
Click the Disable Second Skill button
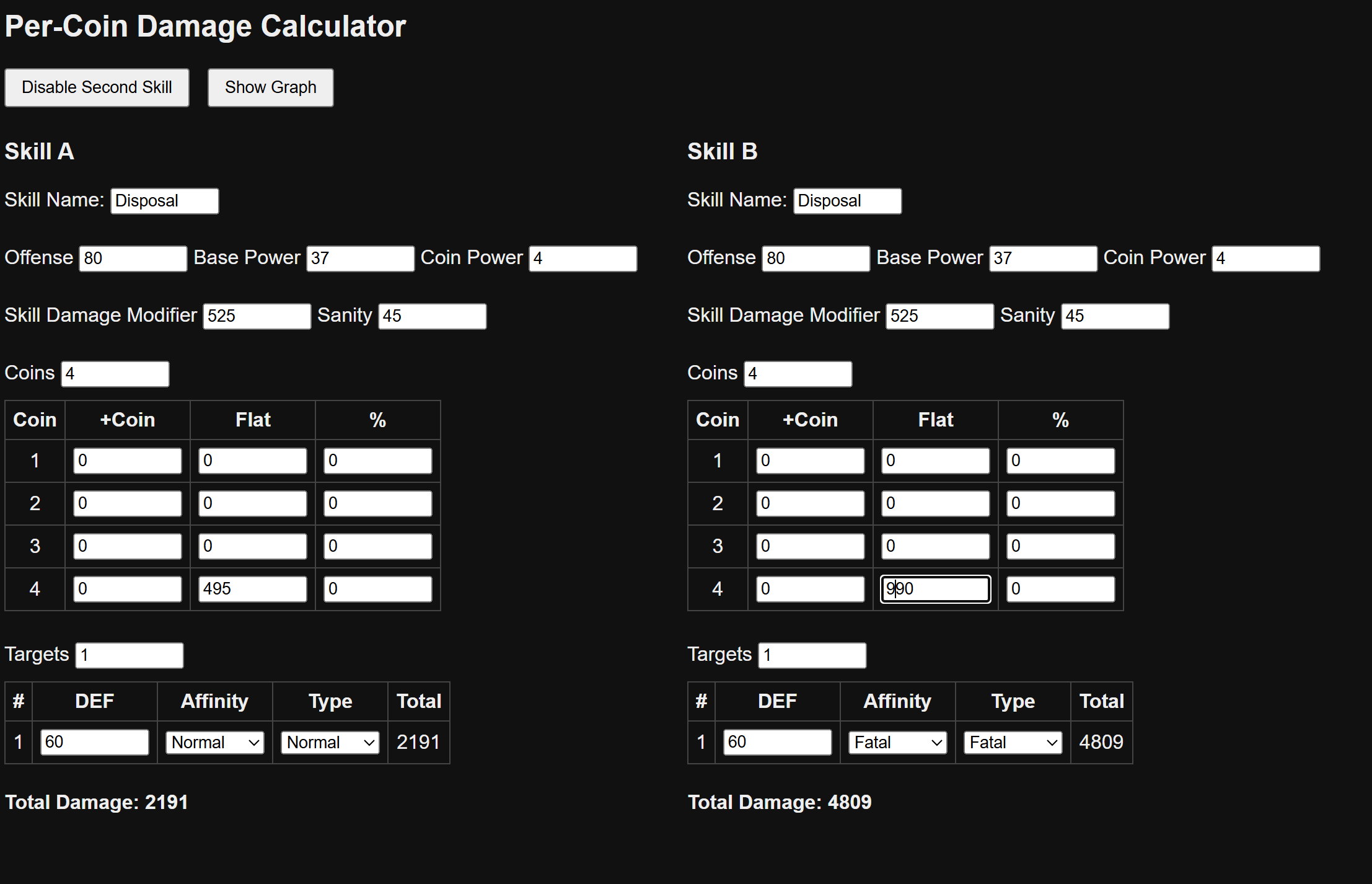pyautogui.click(x=97, y=87)
